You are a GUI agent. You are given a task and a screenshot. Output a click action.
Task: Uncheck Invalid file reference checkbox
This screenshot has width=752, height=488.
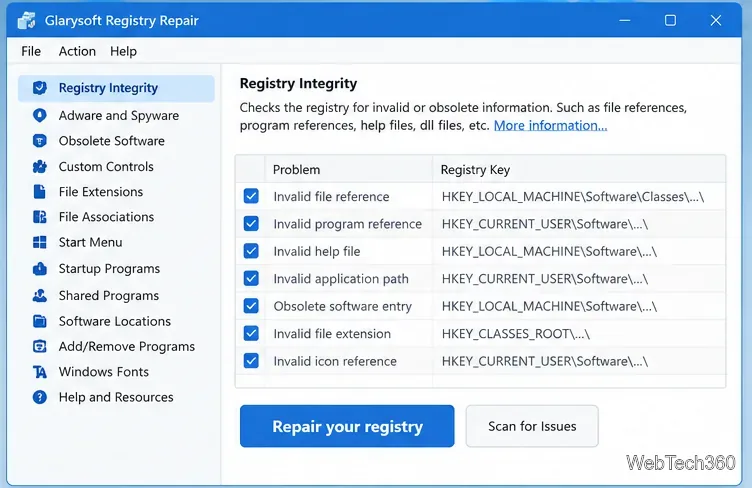click(x=251, y=196)
